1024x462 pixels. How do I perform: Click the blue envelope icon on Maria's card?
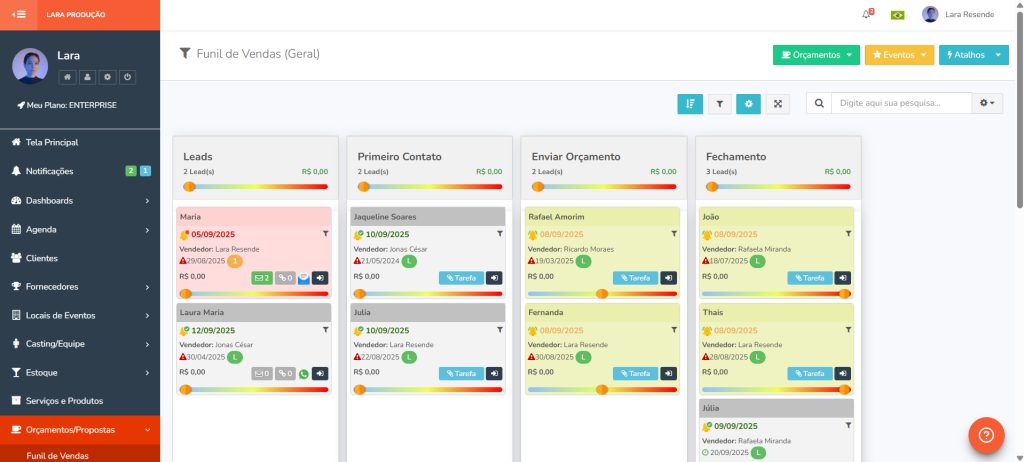304,279
